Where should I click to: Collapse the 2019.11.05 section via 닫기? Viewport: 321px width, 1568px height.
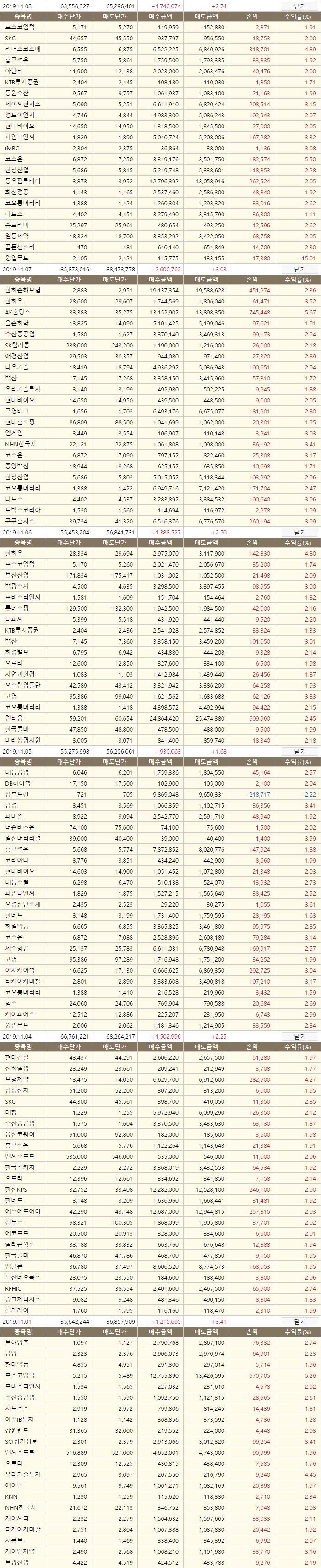(x=300, y=752)
